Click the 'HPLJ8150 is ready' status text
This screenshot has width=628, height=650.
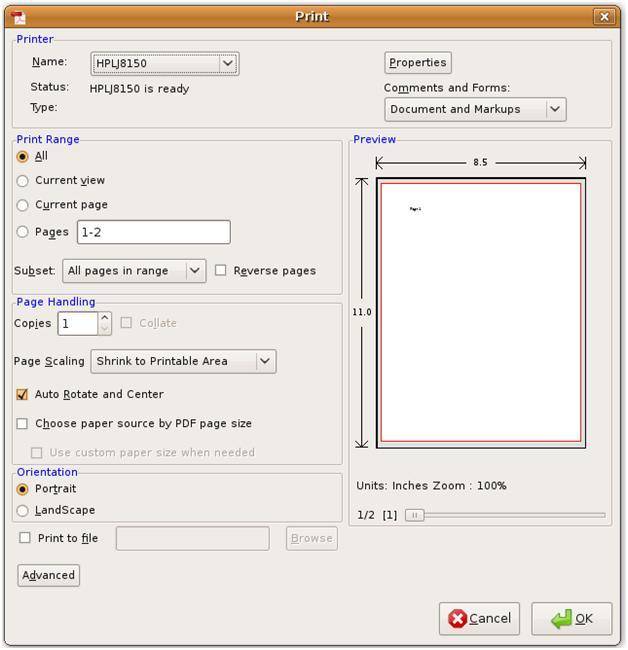pos(139,89)
